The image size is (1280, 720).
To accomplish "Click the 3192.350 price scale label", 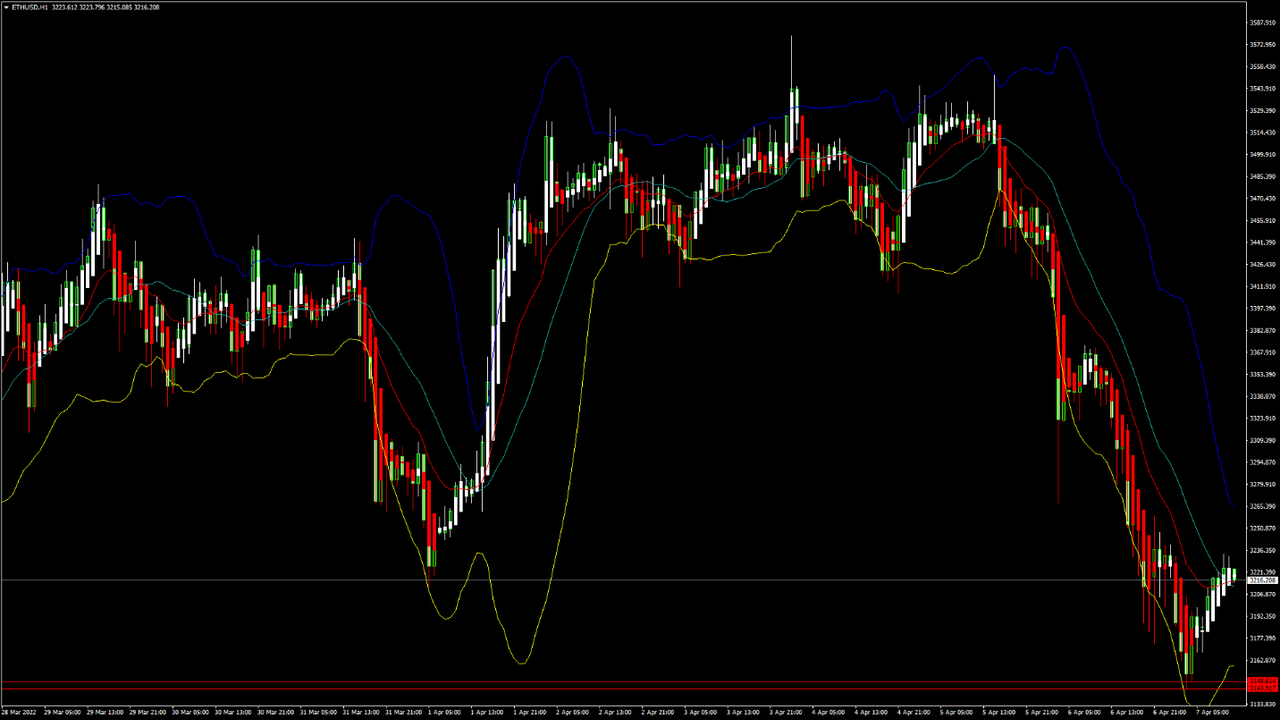I will (x=1263, y=616).
